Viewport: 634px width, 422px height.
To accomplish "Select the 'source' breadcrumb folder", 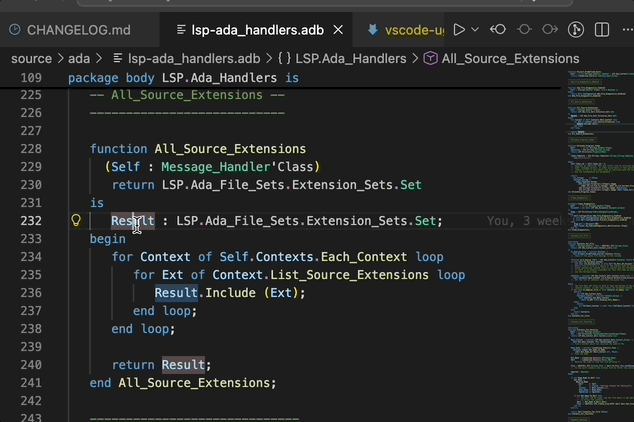I will [x=31, y=59].
